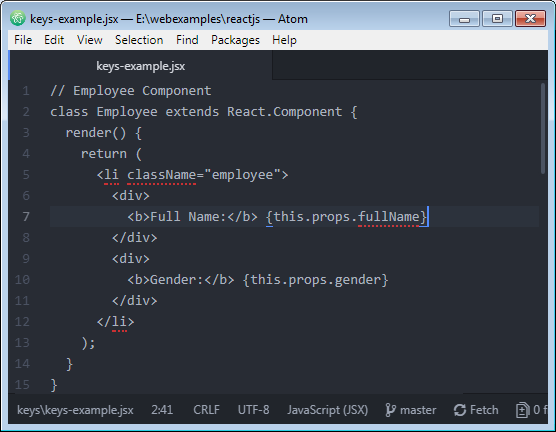Open the UTF-8 encoding selector
The width and height of the screenshot is (556, 432).
tap(254, 410)
